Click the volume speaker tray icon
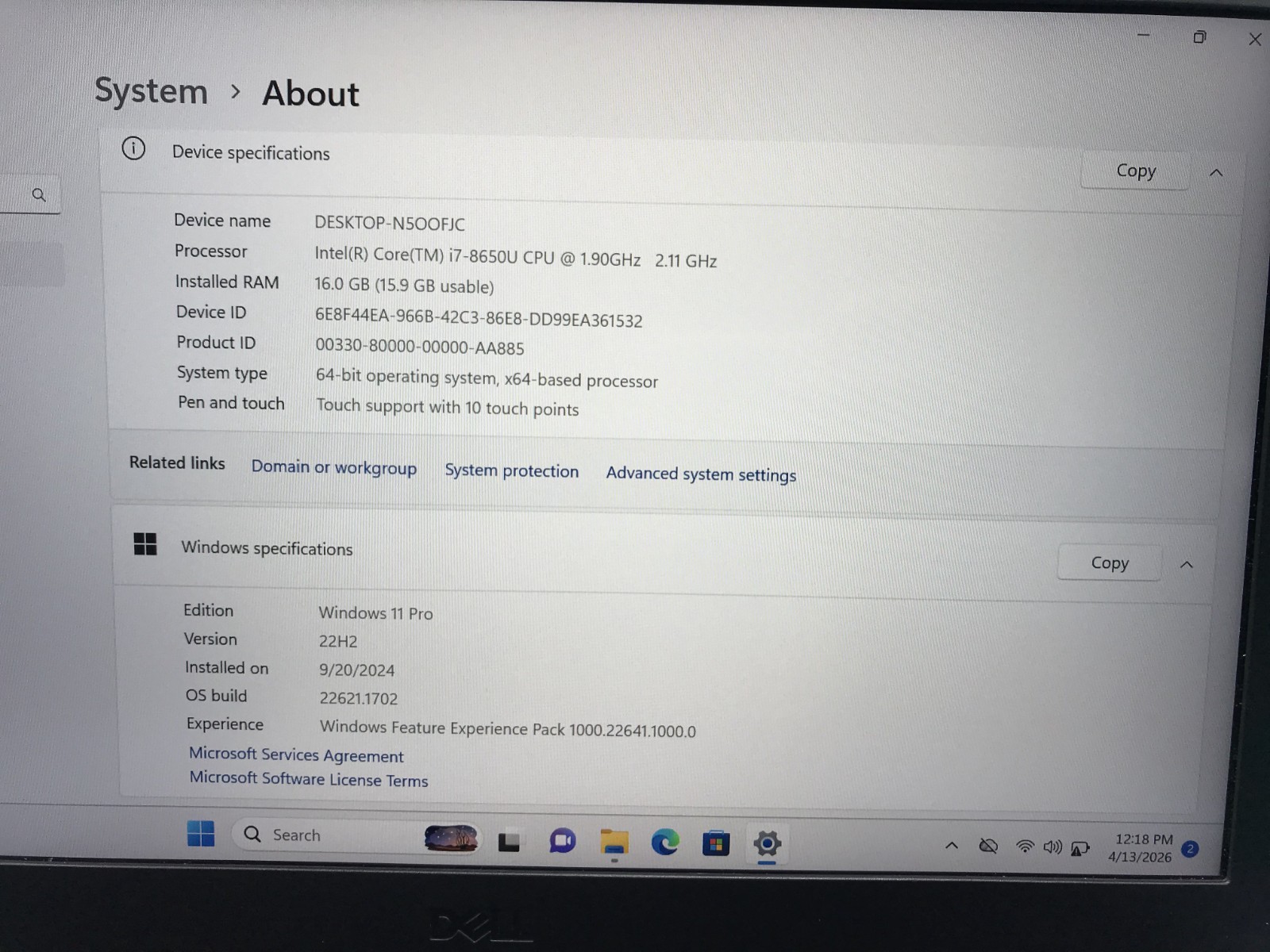Image resolution: width=1270 pixels, height=952 pixels. pos(1053,847)
